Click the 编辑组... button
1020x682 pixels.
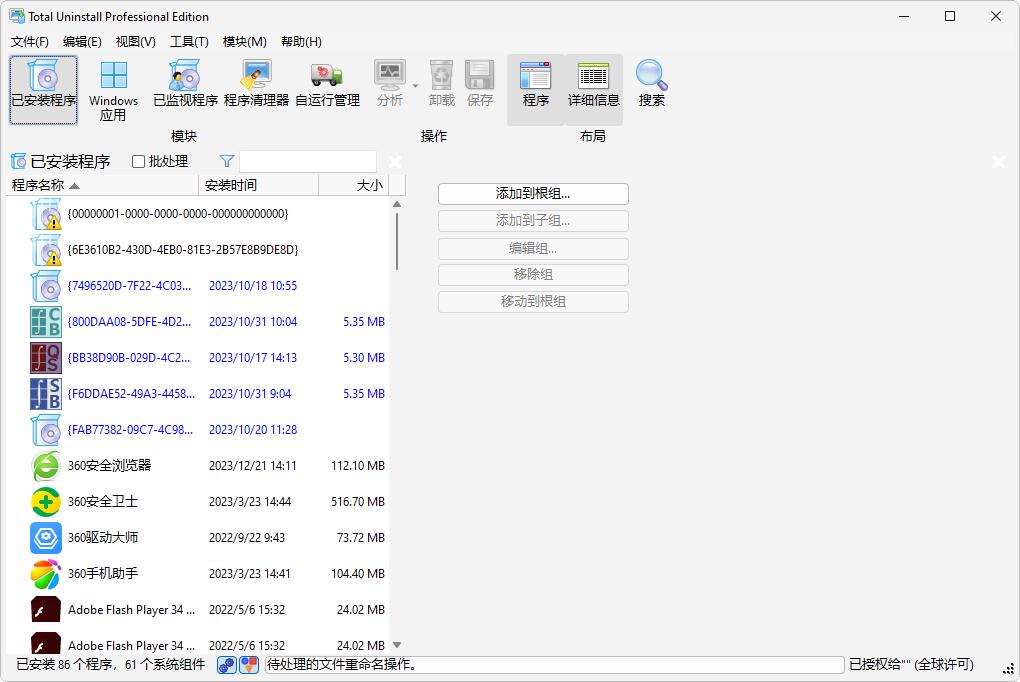tap(533, 248)
